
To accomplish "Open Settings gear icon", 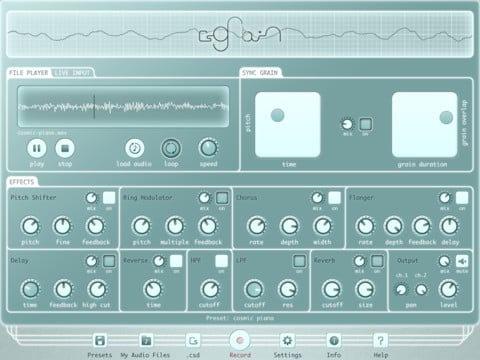I will [x=287, y=340].
